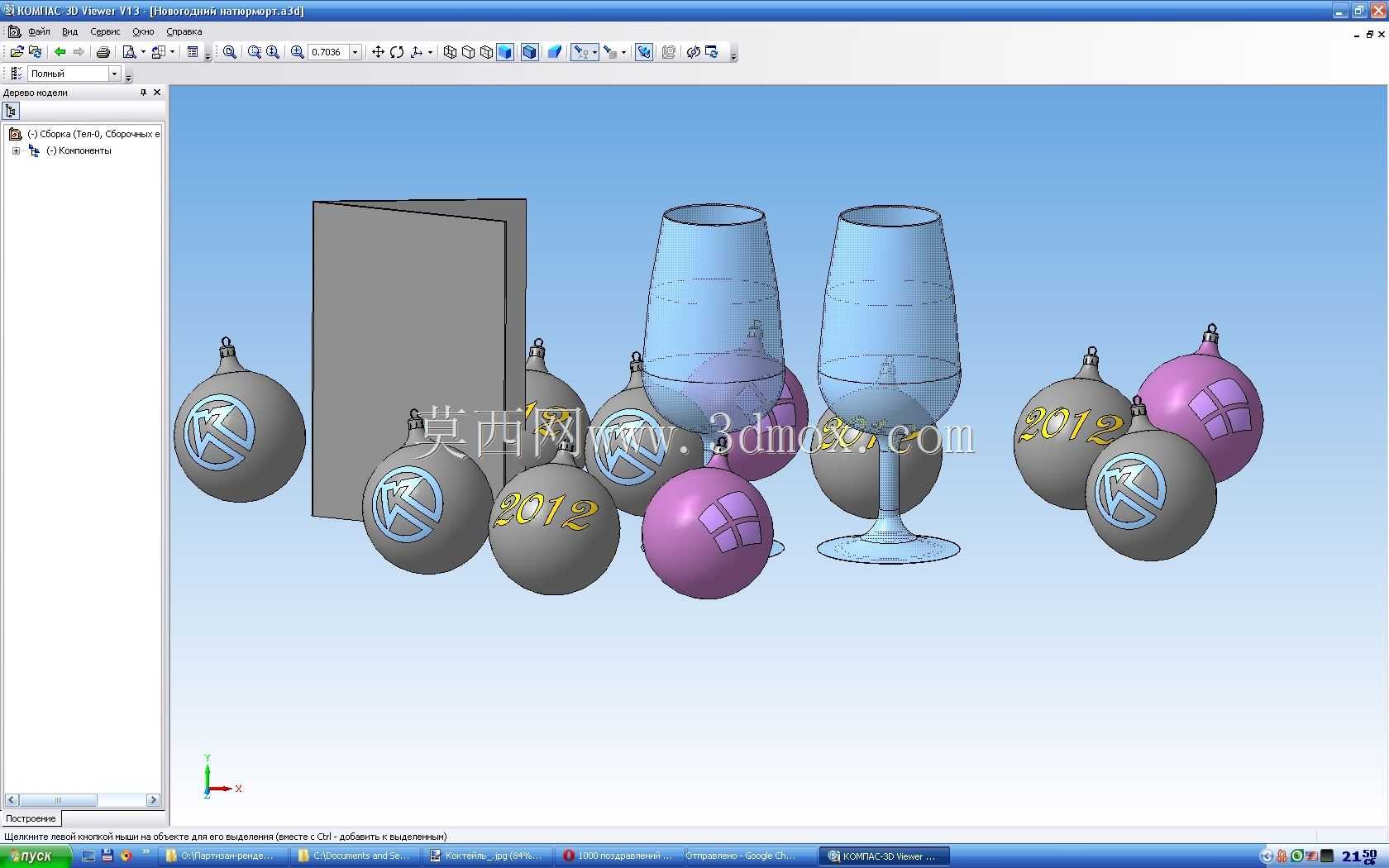This screenshot has width=1389, height=868.
Task: Switch to Партизан-ренде taskbar folder
Action: point(225,856)
